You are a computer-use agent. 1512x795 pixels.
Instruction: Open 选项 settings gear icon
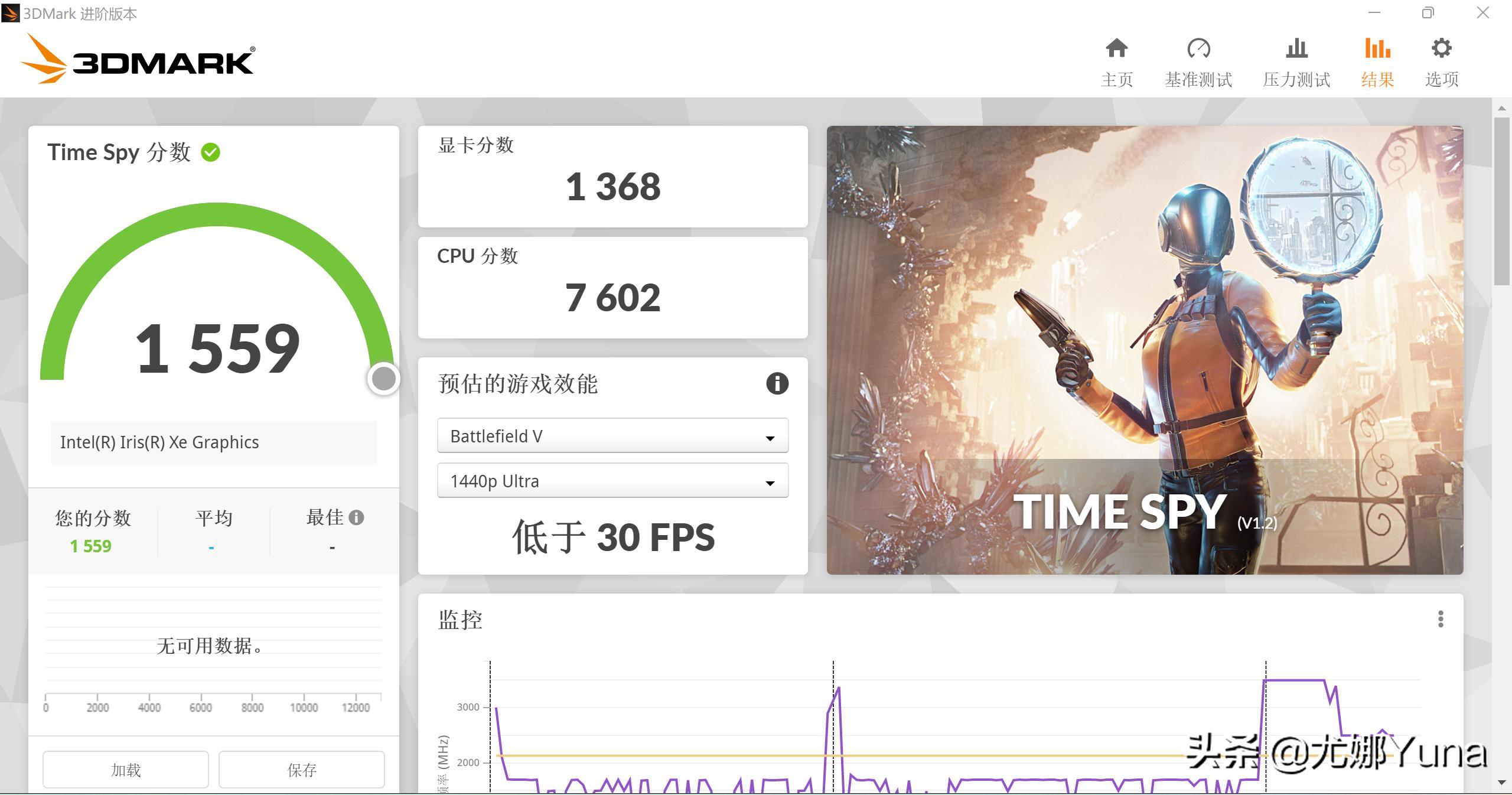1441,48
